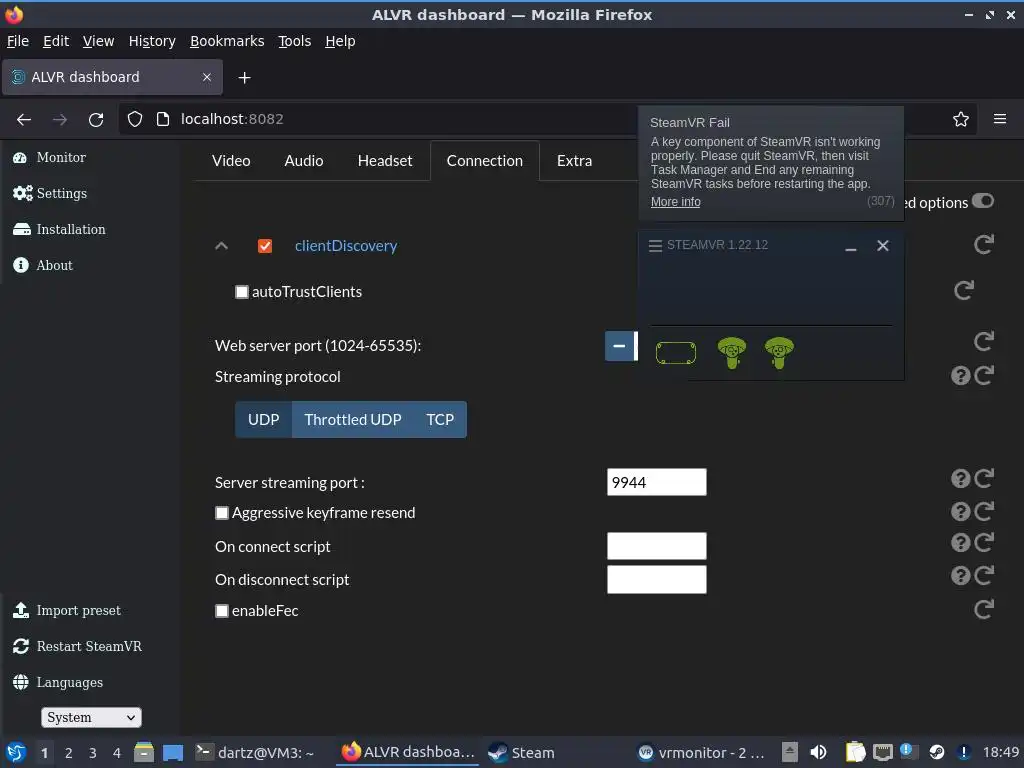Toggle the advanced options switch

pyautogui.click(x=983, y=201)
